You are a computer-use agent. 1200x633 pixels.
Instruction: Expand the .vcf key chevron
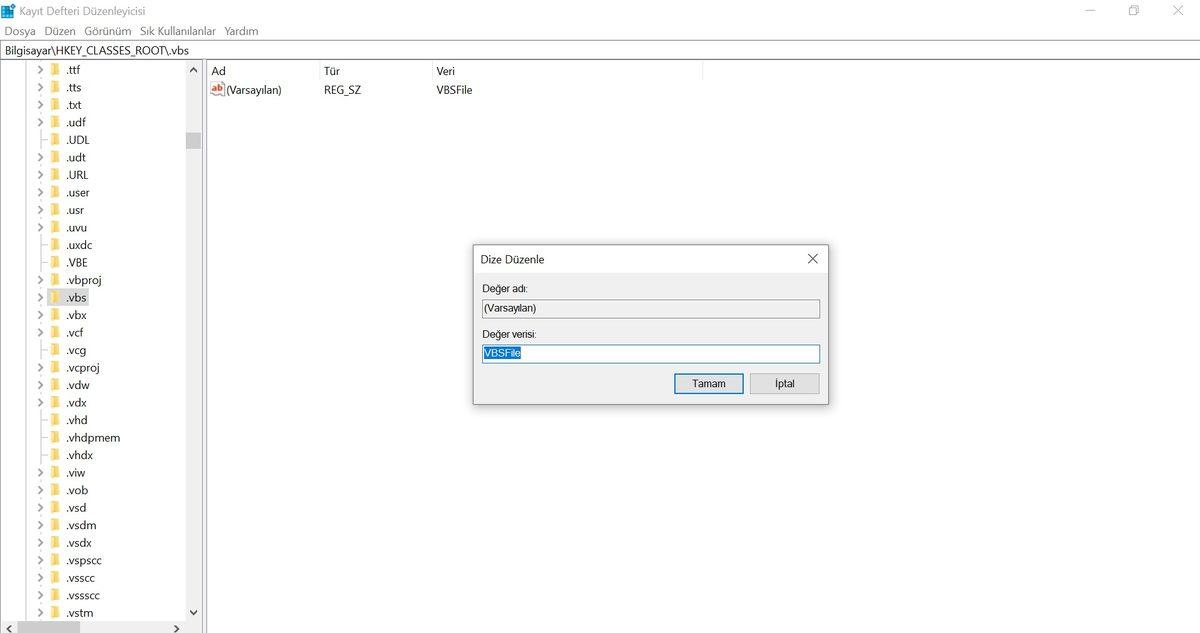[40, 332]
